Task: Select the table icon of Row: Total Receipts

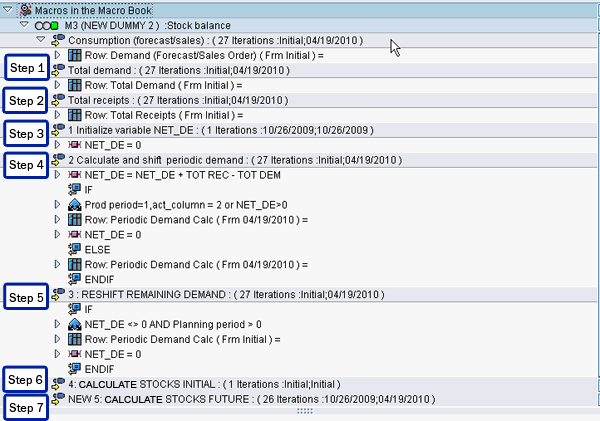Action: (75, 115)
